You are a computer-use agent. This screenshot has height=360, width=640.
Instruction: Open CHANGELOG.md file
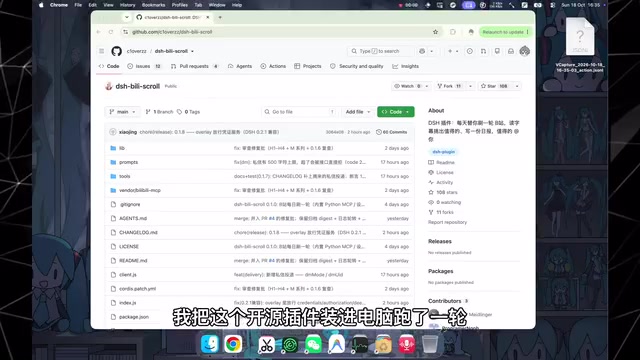point(138,233)
